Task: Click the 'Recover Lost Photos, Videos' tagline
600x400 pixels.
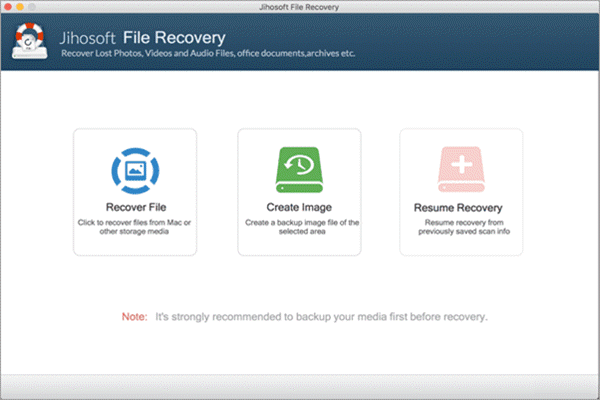Action: click(208, 53)
